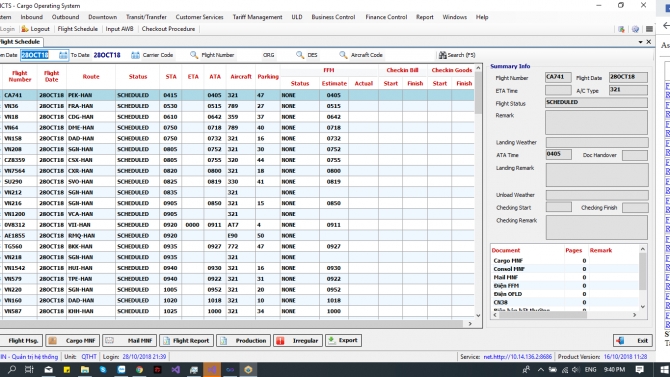Open Chrome from the Windows taskbar
This screenshot has width=670, height=377.
(x=139, y=369)
